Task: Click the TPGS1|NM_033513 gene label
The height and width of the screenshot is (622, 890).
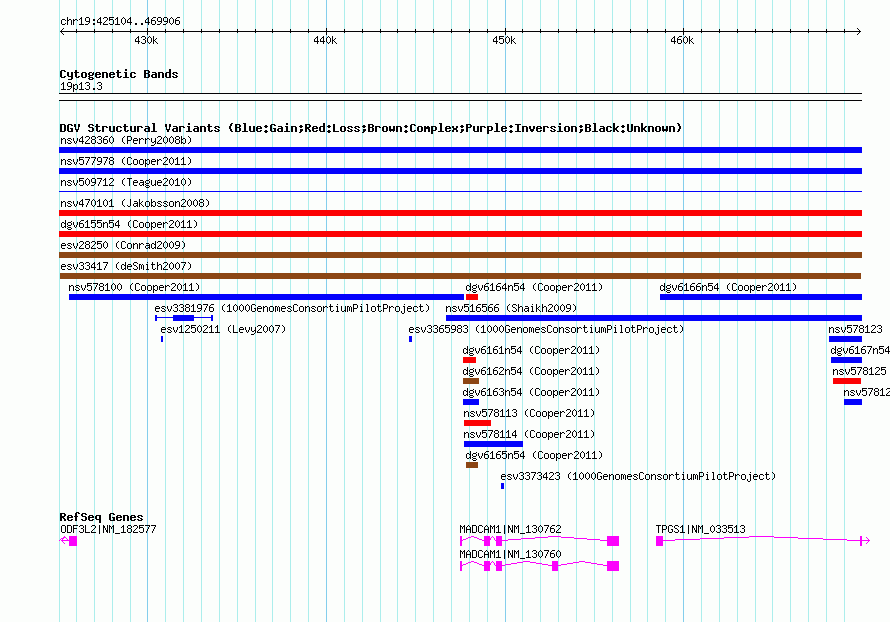Action: click(x=700, y=529)
